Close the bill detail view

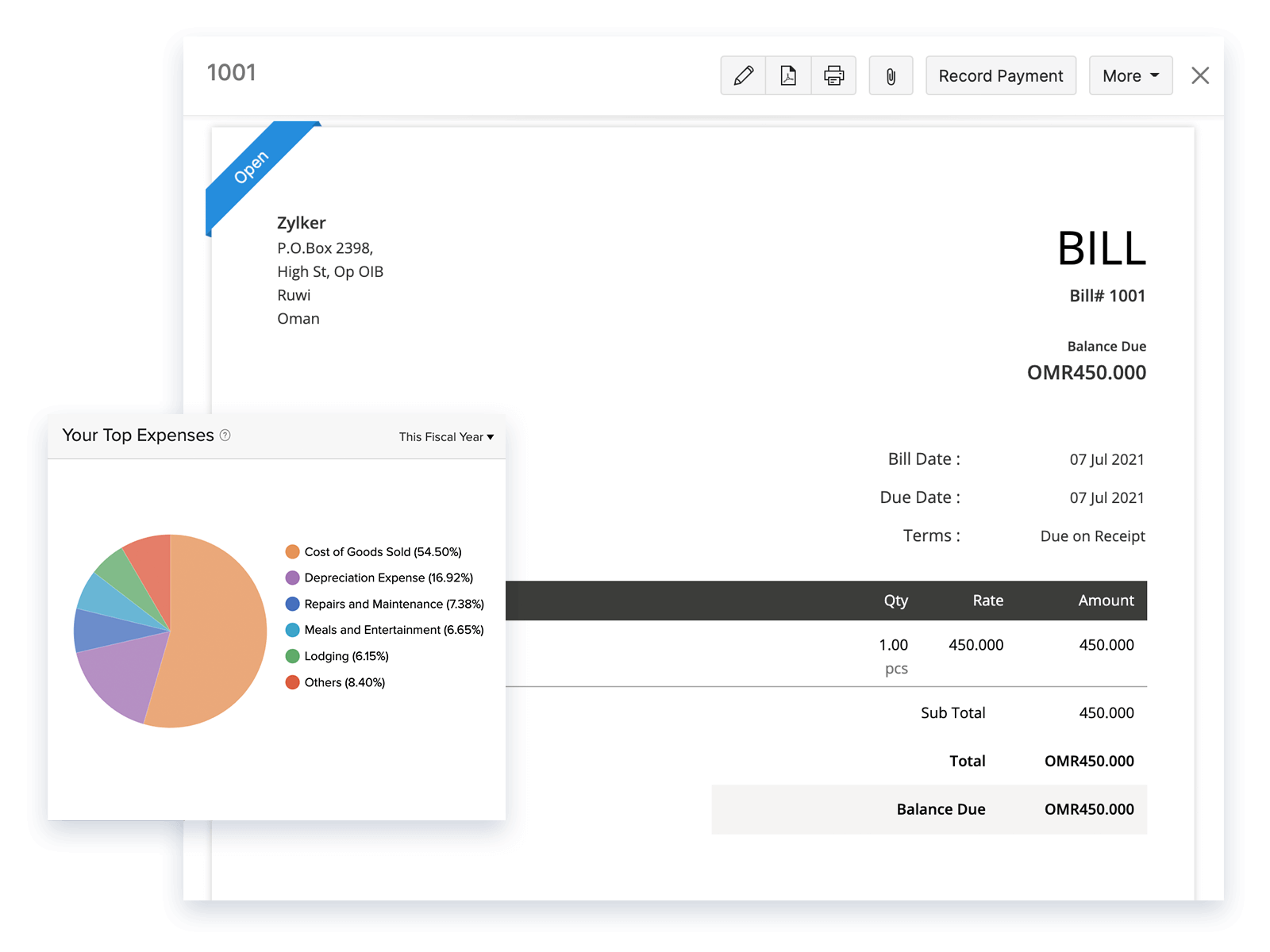[1200, 75]
